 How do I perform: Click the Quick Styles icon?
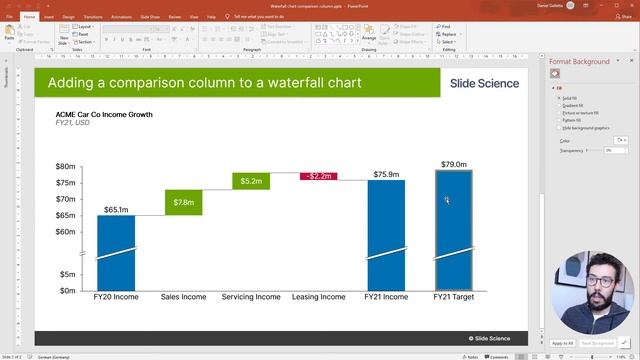(384, 30)
